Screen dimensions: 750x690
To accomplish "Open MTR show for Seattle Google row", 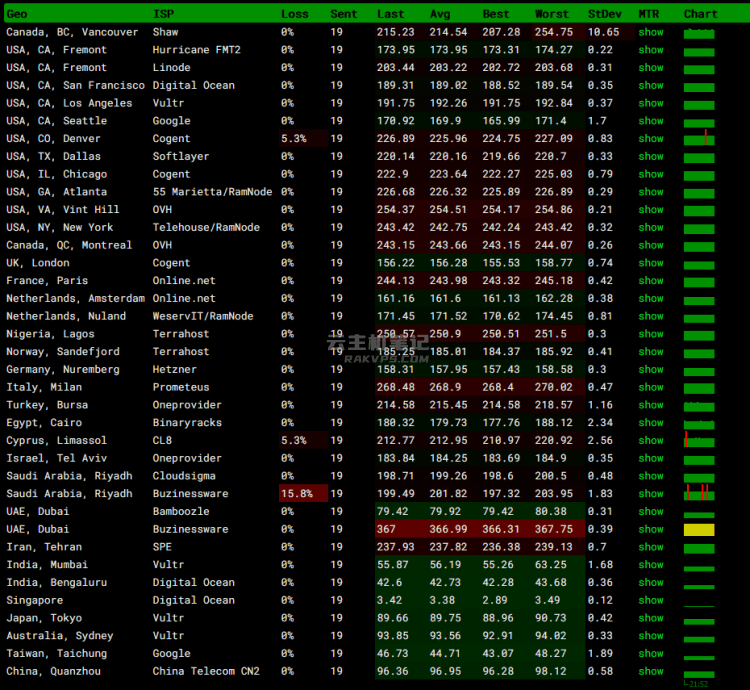I will pyautogui.click(x=651, y=120).
